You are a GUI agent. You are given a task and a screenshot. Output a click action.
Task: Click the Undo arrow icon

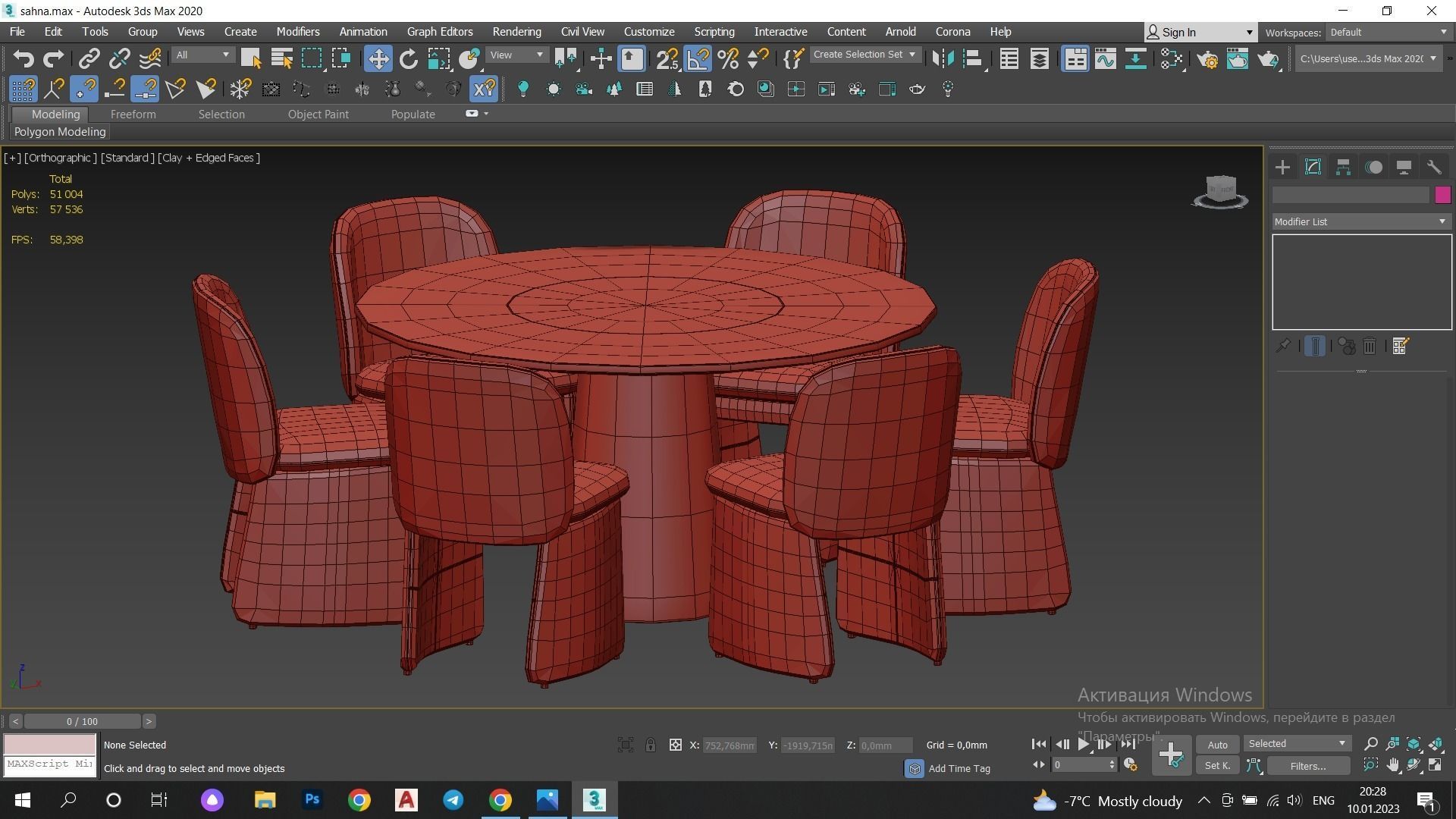pyautogui.click(x=24, y=58)
